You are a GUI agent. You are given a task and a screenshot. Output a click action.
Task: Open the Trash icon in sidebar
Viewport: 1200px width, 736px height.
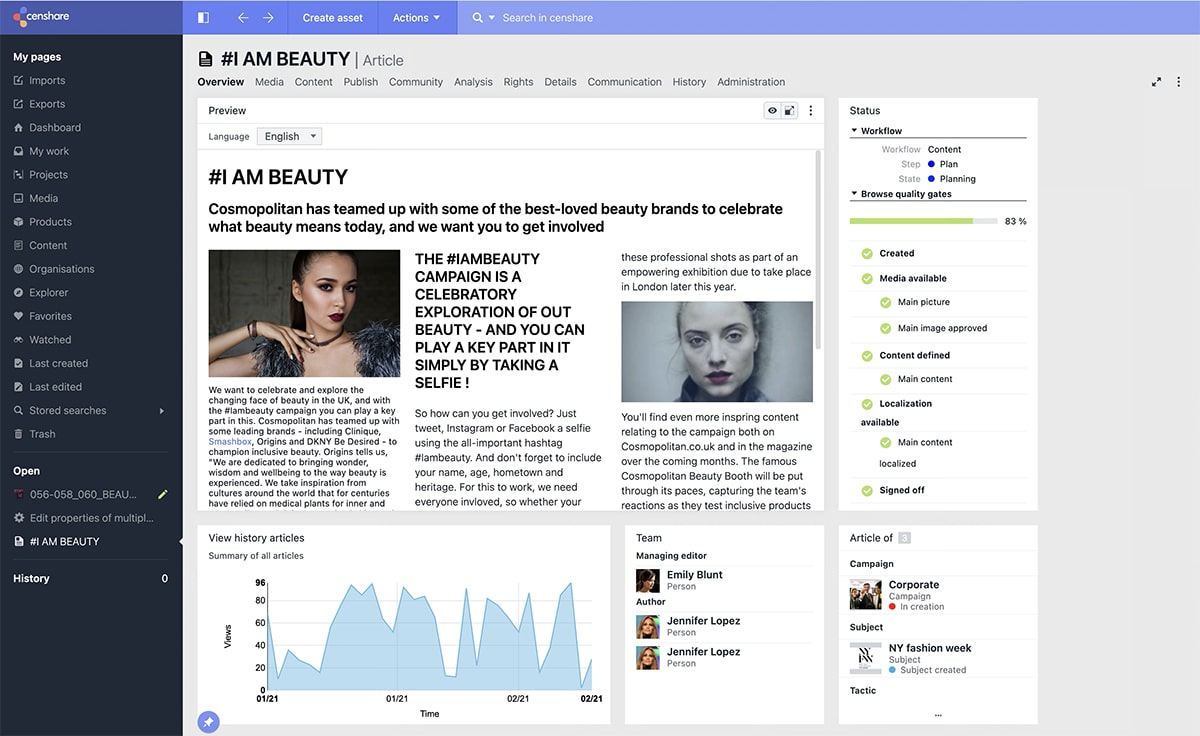tap(18, 434)
